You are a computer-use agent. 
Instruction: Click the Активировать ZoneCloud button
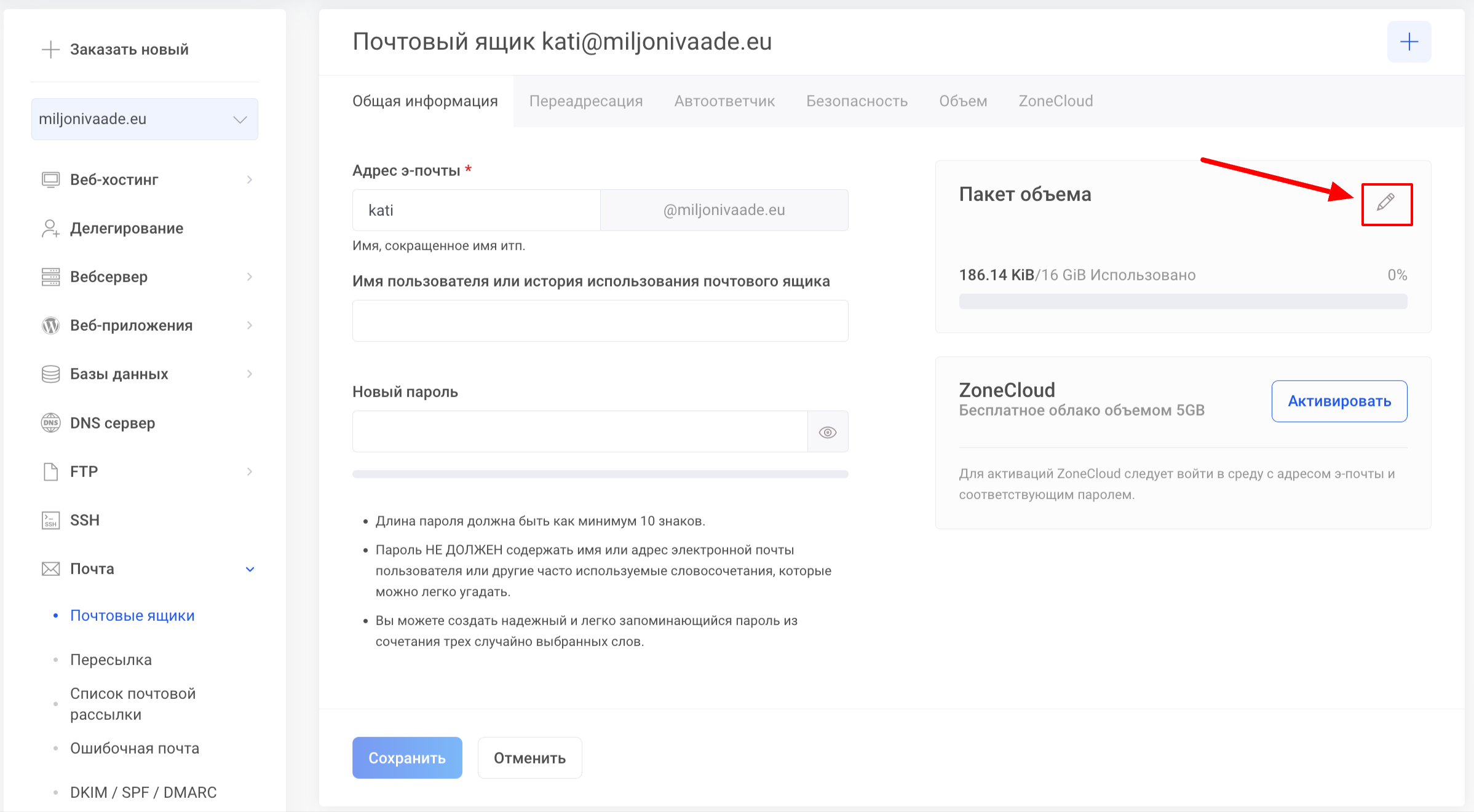coord(1339,401)
